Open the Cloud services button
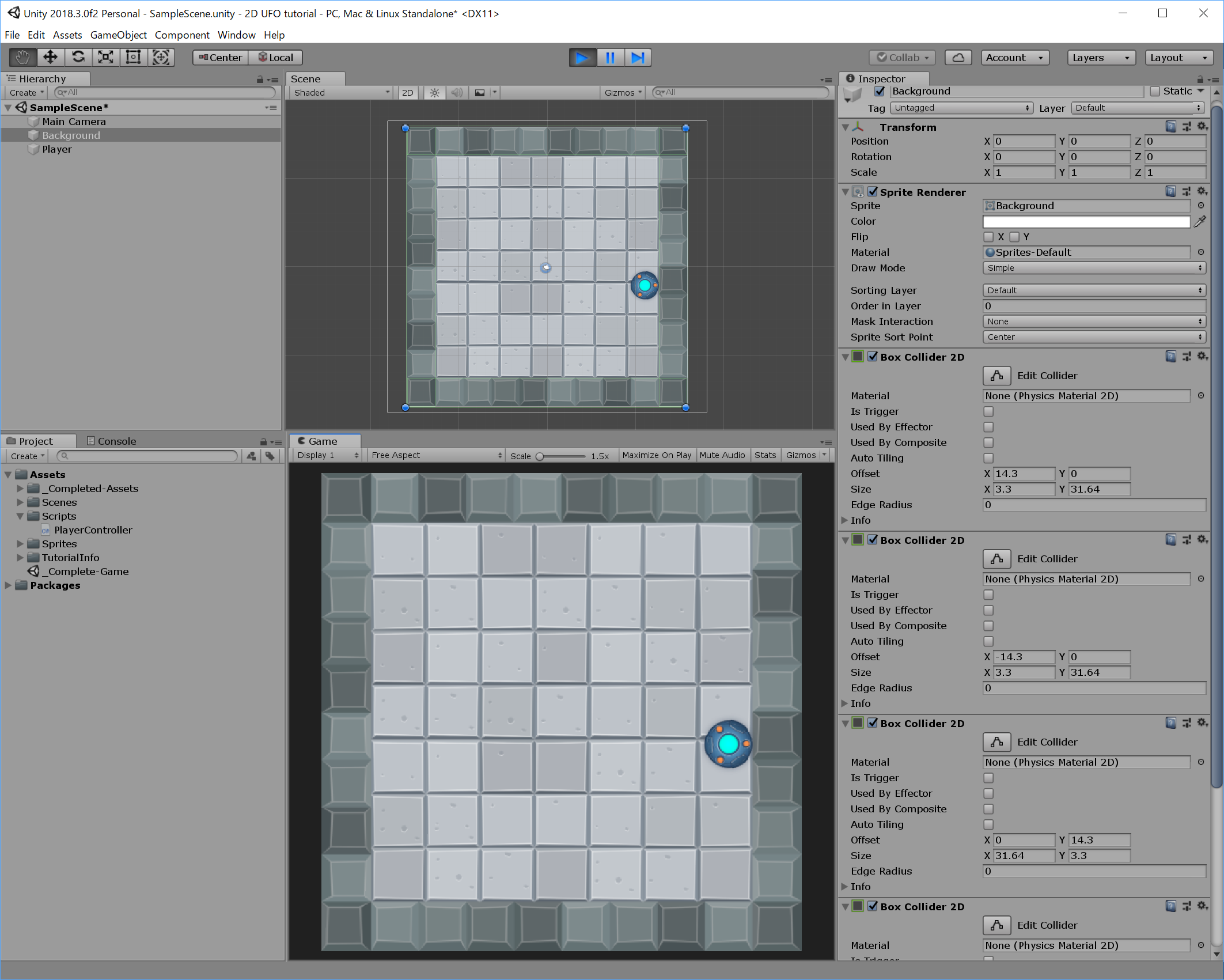This screenshot has width=1224, height=980. point(958,58)
